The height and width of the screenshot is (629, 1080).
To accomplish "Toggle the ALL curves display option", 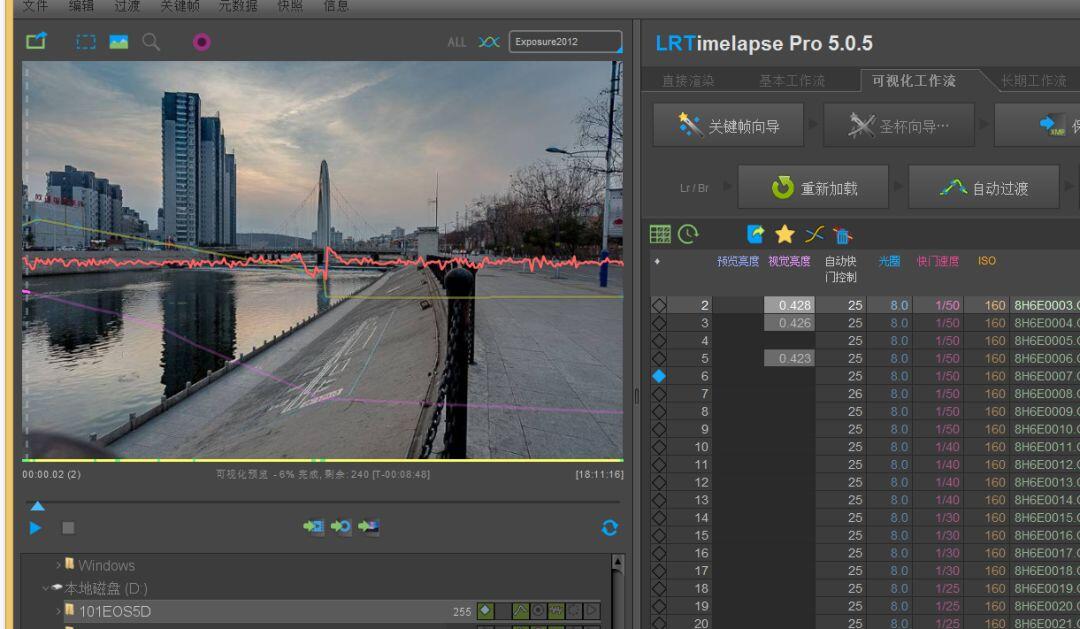I will point(457,42).
